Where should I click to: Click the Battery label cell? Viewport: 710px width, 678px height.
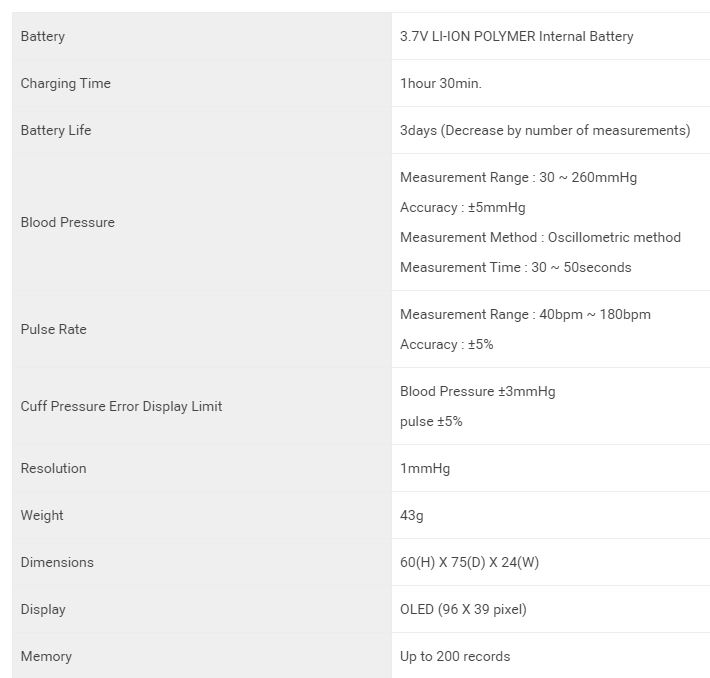pos(43,36)
